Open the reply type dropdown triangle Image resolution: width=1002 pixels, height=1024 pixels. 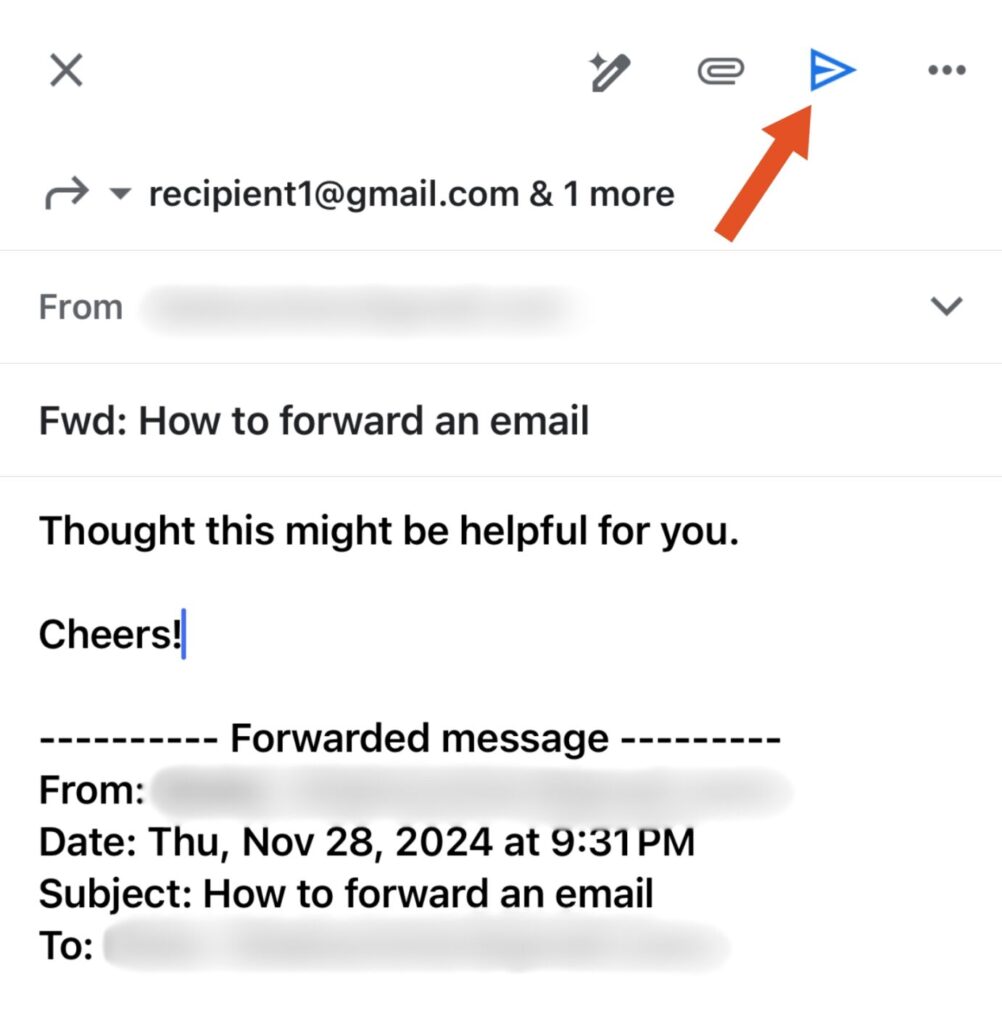click(120, 194)
